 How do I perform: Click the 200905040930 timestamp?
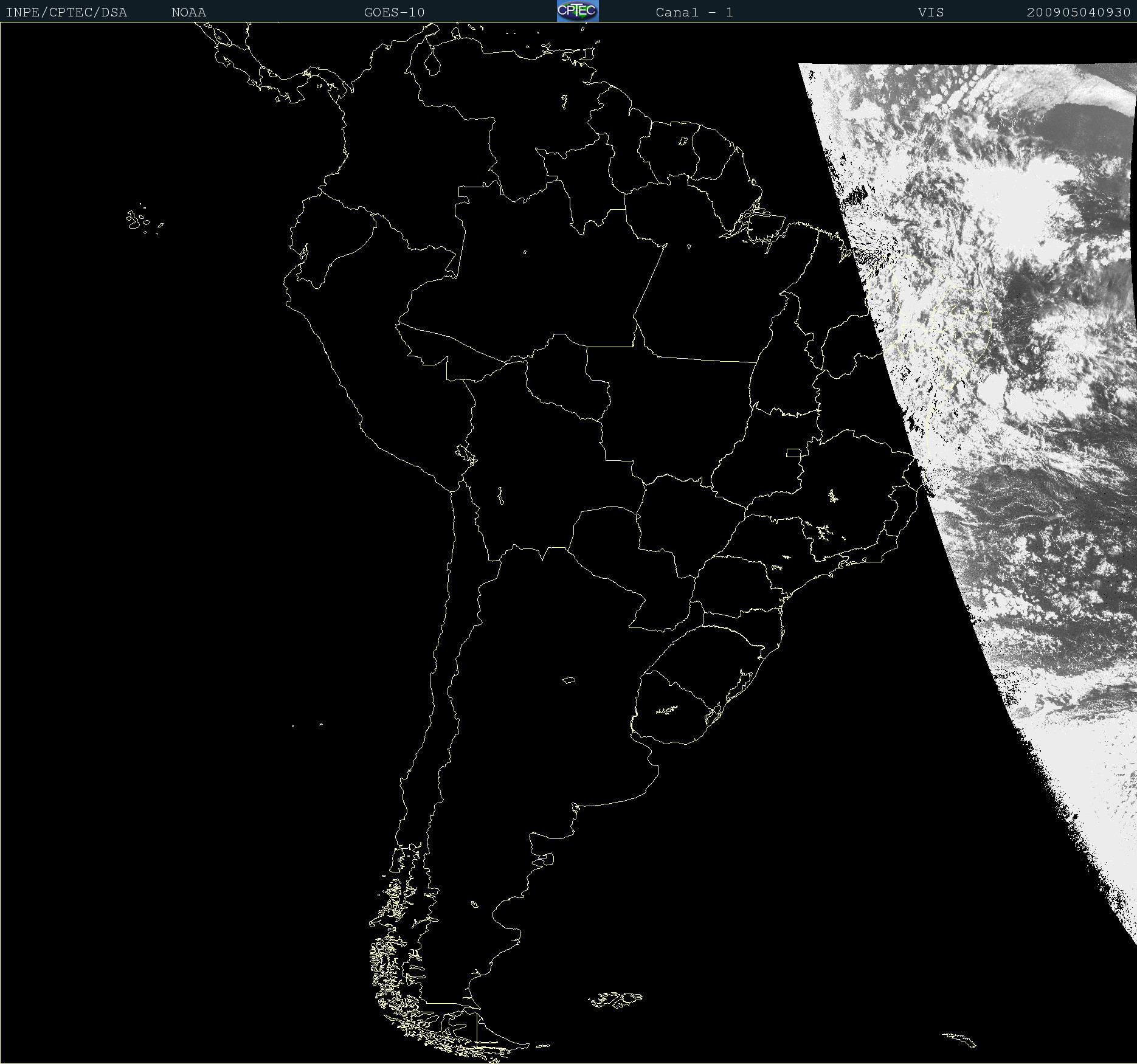coord(1079,12)
